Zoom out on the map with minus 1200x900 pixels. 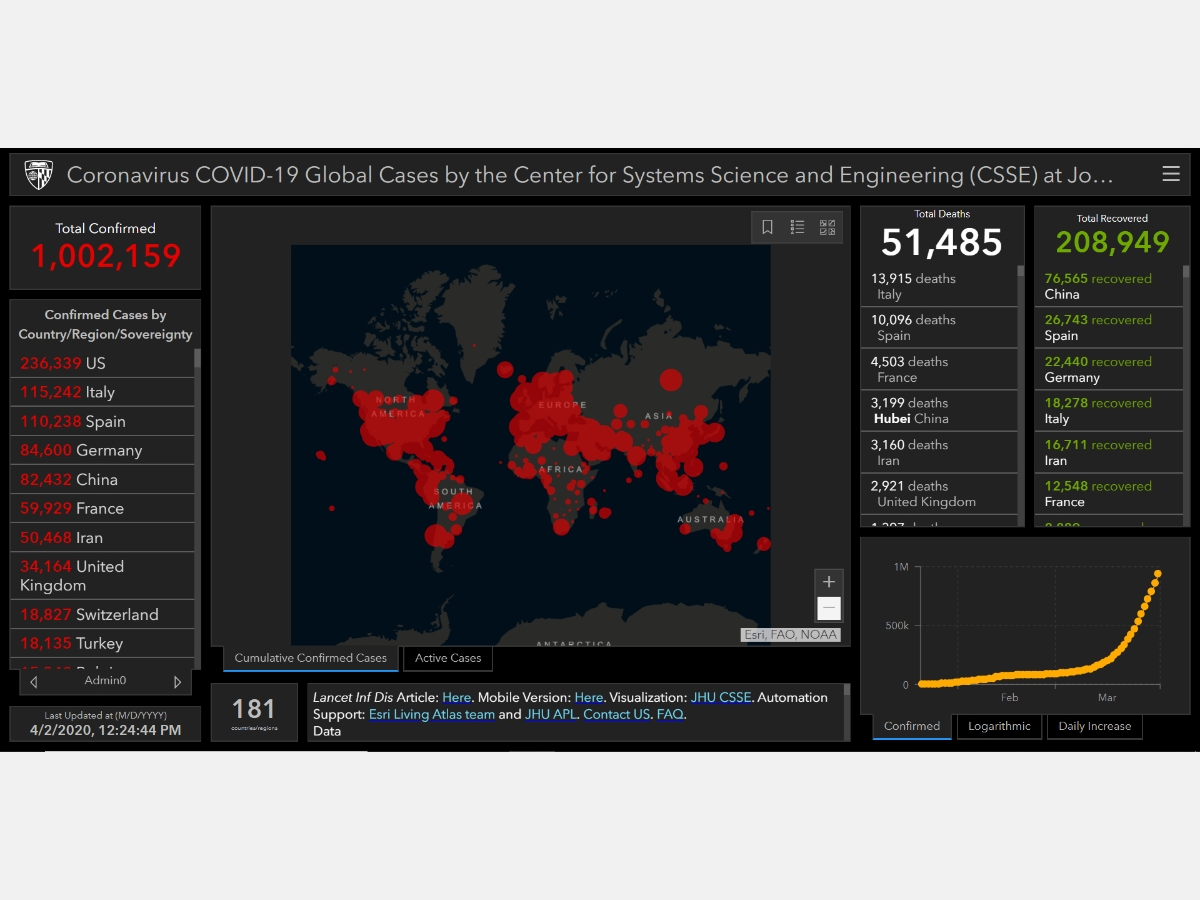pos(828,608)
